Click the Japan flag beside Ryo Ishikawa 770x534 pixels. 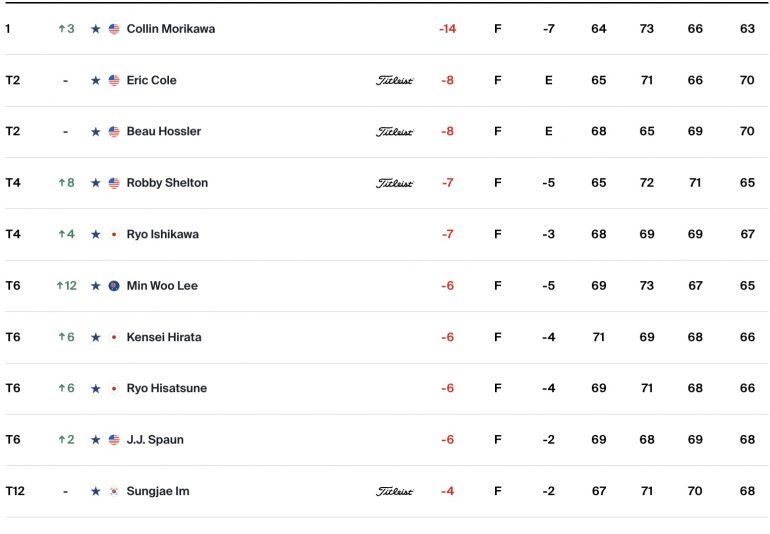tap(114, 234)
